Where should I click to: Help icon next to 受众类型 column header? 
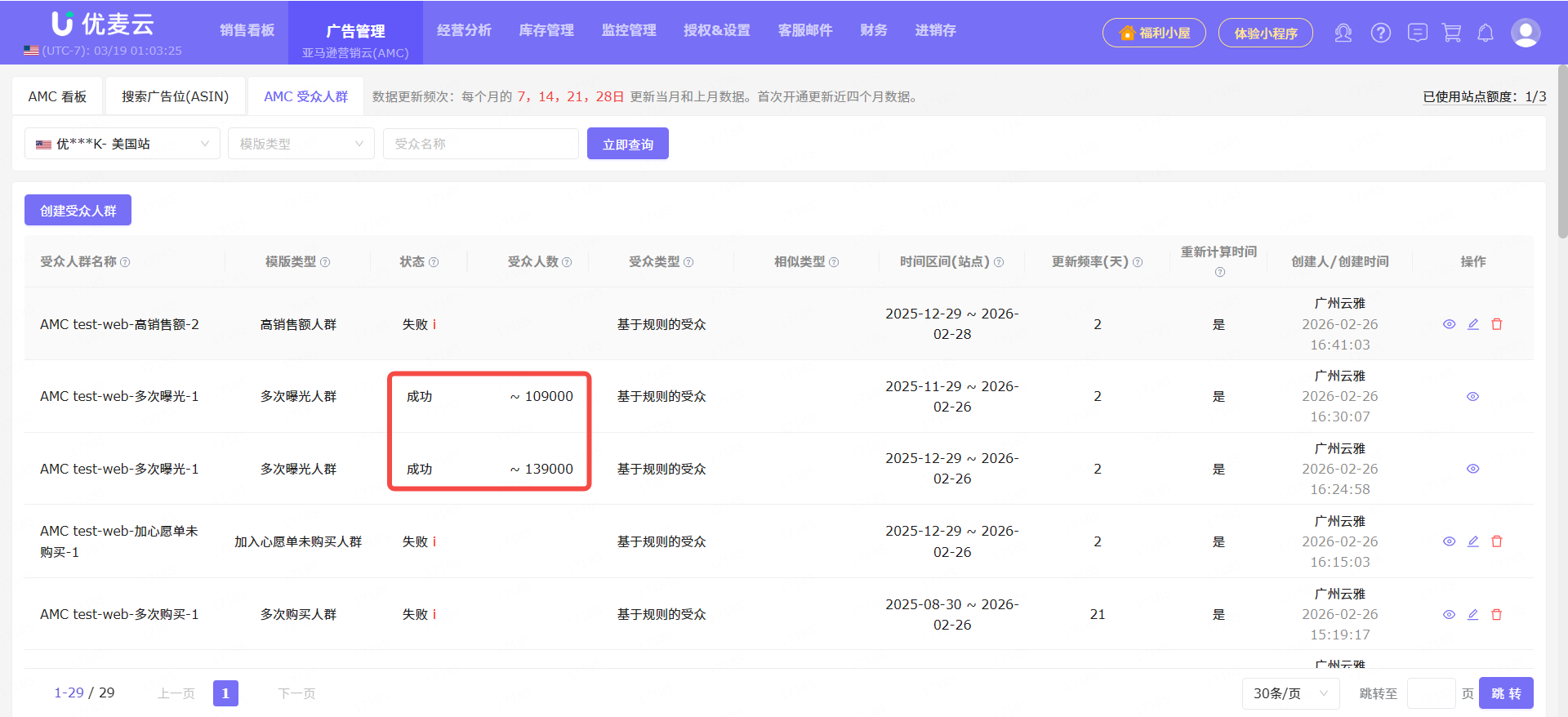tap(688, 262)
